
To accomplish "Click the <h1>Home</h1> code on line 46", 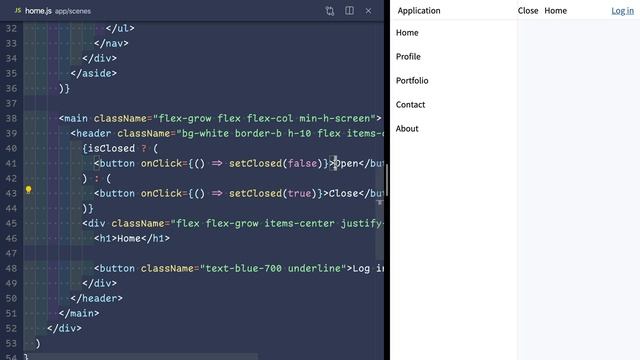I will coord(132,238).
